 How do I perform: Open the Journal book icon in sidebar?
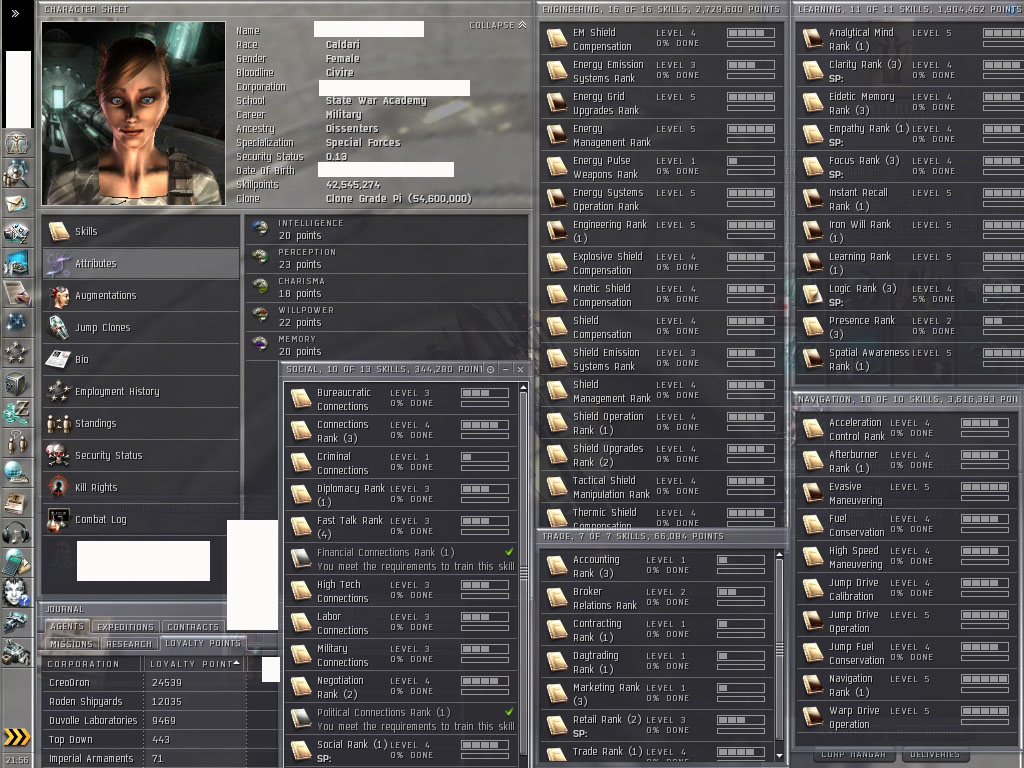16,503
